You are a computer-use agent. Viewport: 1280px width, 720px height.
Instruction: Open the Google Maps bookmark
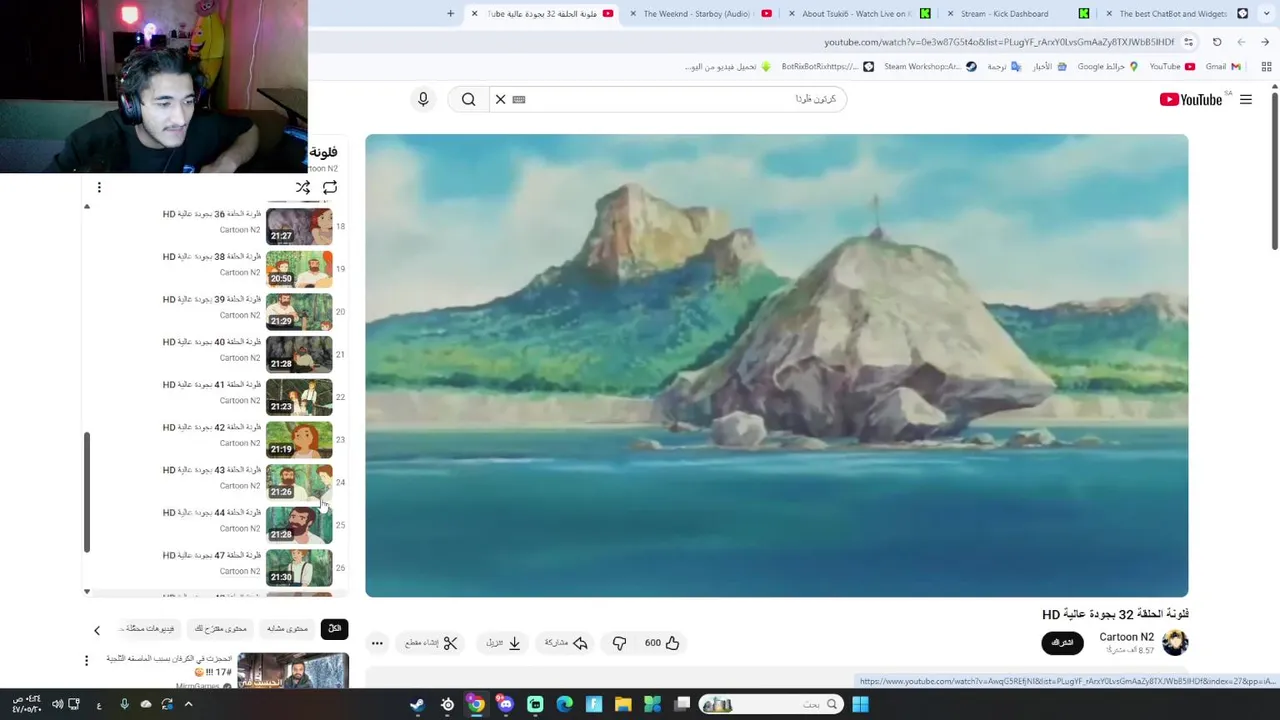(x=1107, y=67)
